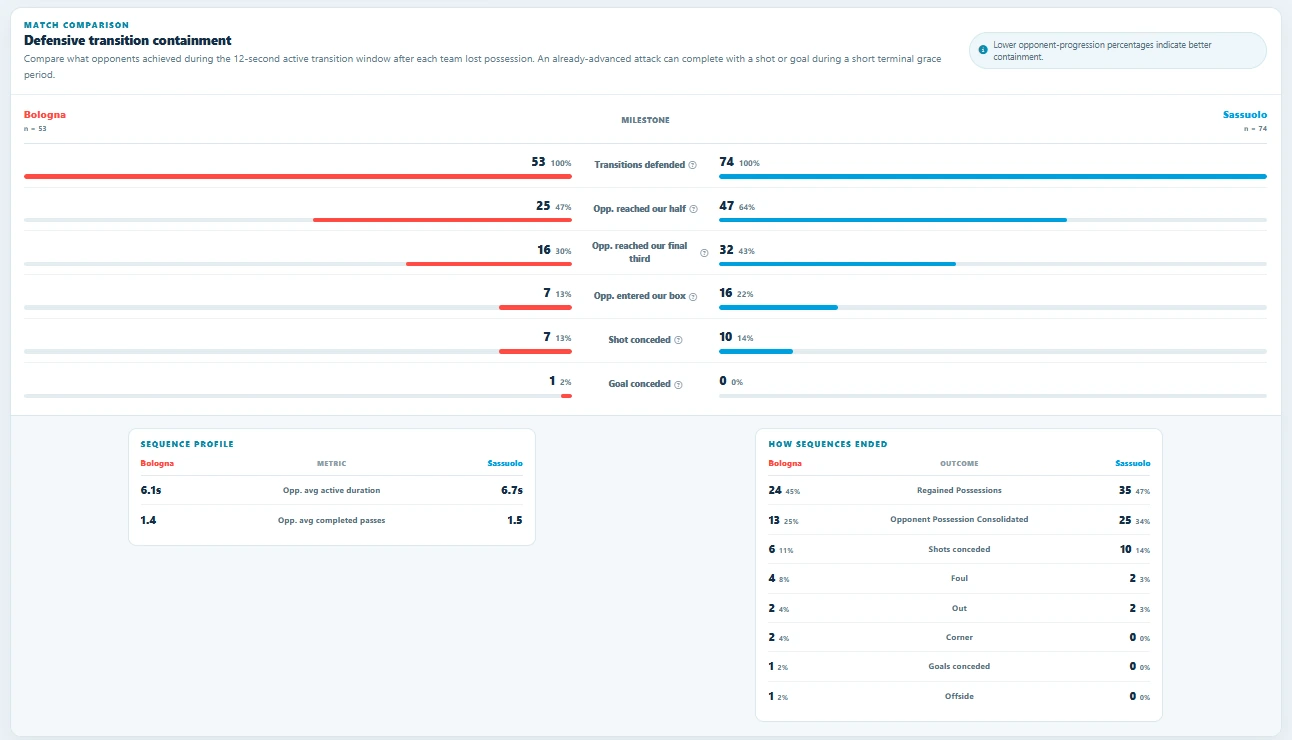The image size is (1292, 740).
Task: Show help for Opp. reached our final third
Action: 704,252
